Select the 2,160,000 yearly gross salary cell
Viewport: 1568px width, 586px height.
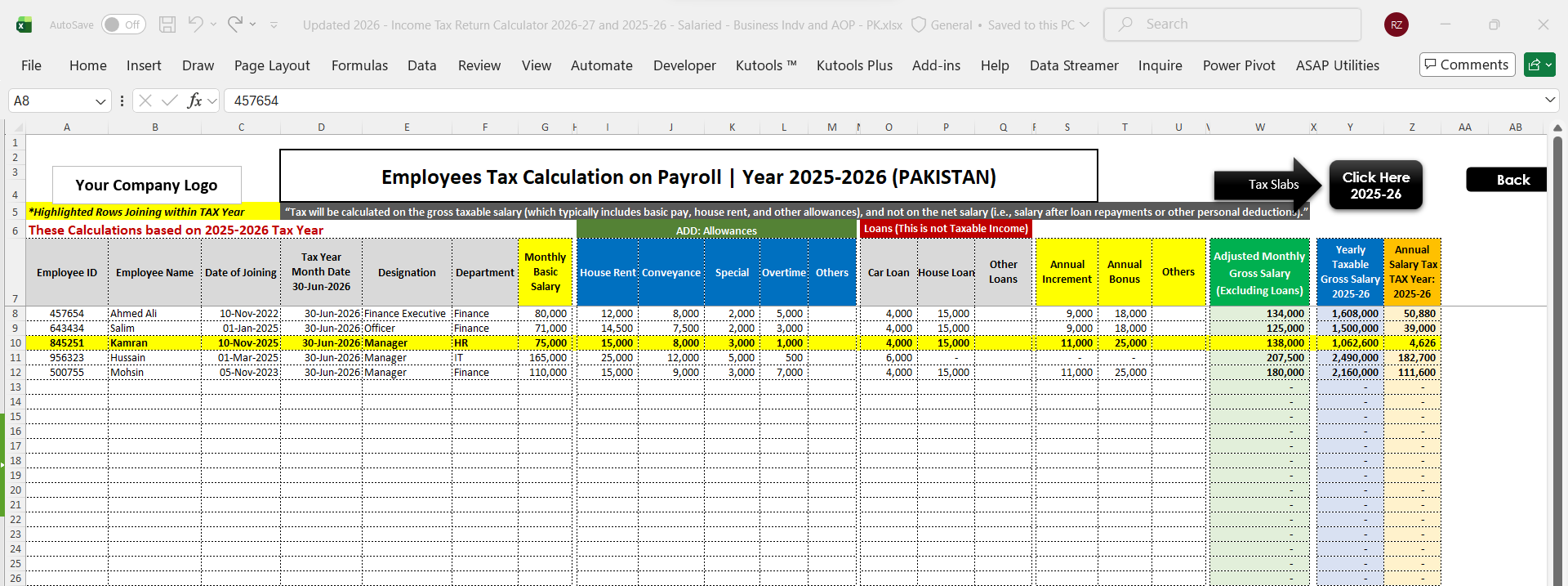(1350, 373)
